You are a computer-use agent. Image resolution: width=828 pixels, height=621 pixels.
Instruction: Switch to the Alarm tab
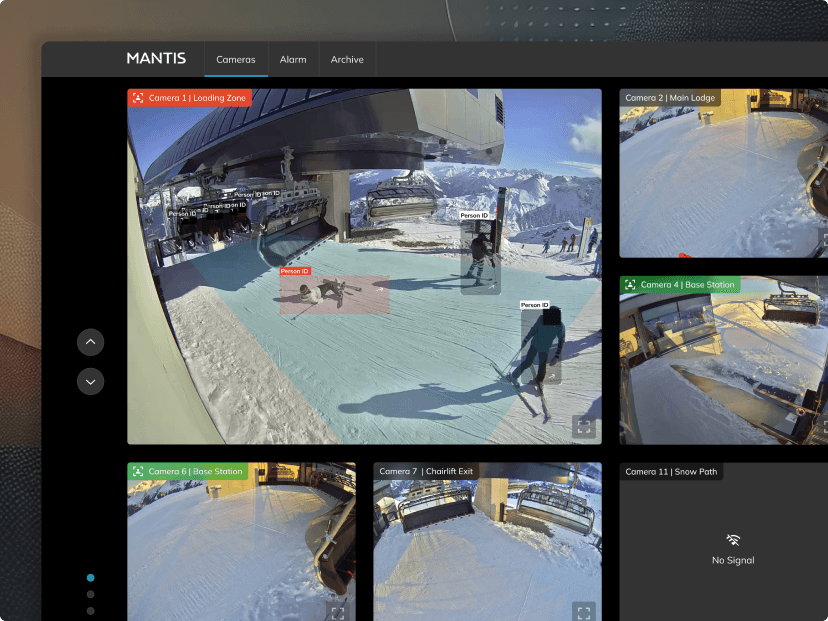coord(293,60)
